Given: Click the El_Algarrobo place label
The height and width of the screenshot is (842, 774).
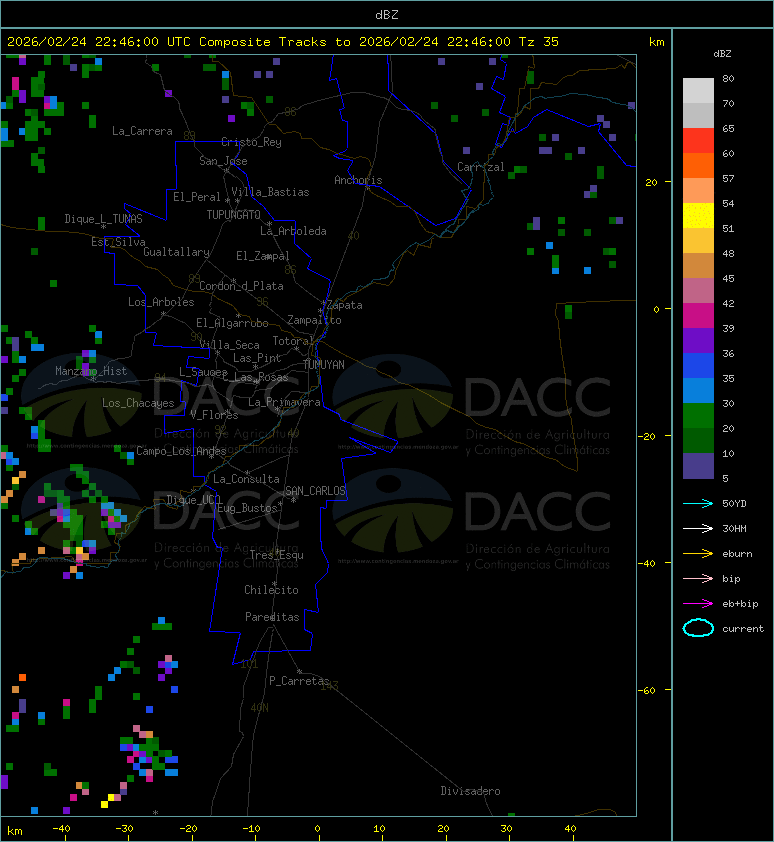Looking at the screenshot, I should pos(232,323).
